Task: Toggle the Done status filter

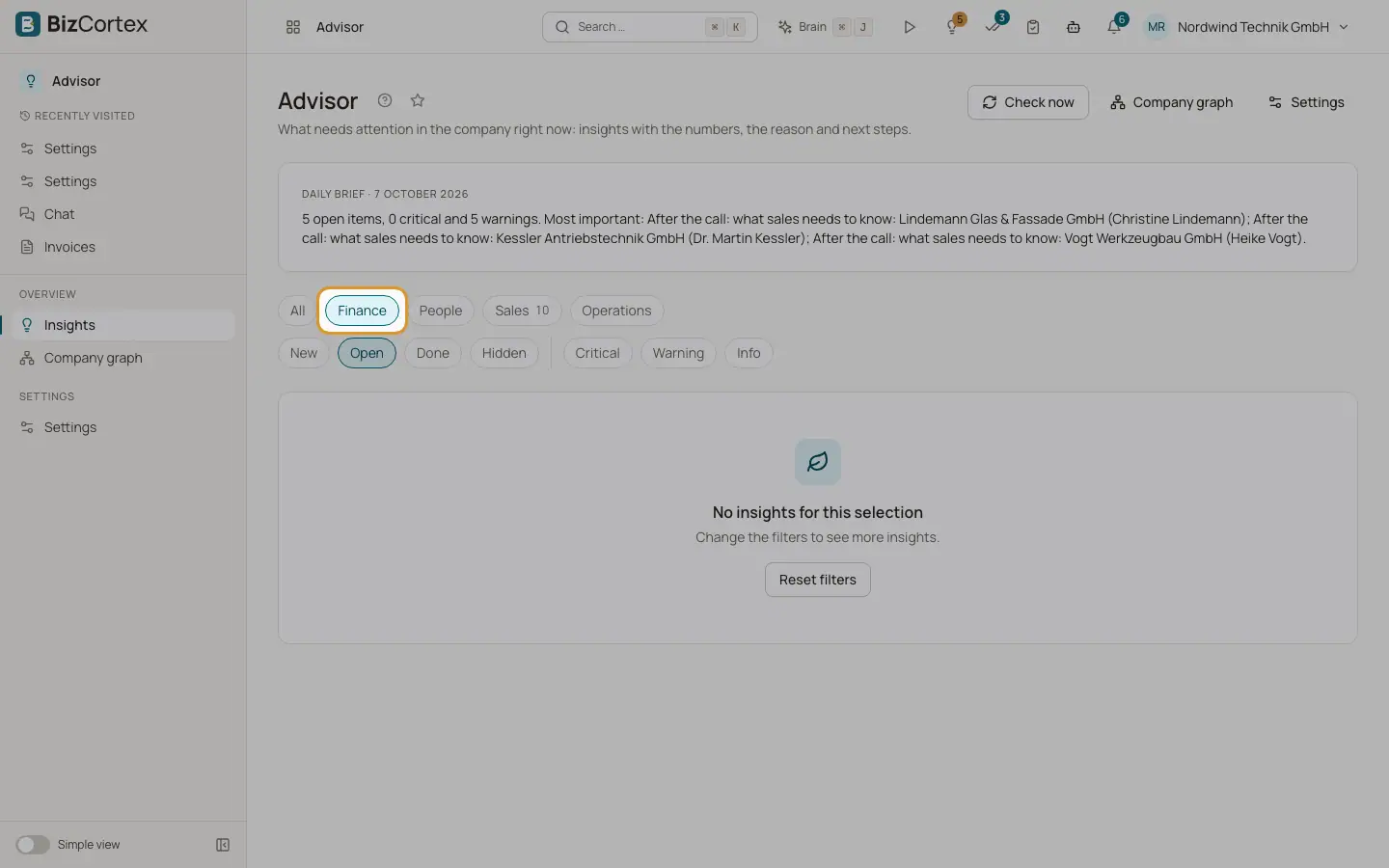Action: pos(433,353)
